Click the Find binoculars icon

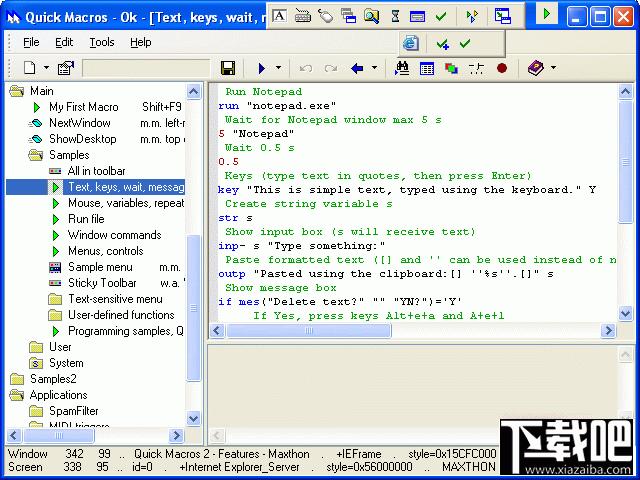coord(402,68)
